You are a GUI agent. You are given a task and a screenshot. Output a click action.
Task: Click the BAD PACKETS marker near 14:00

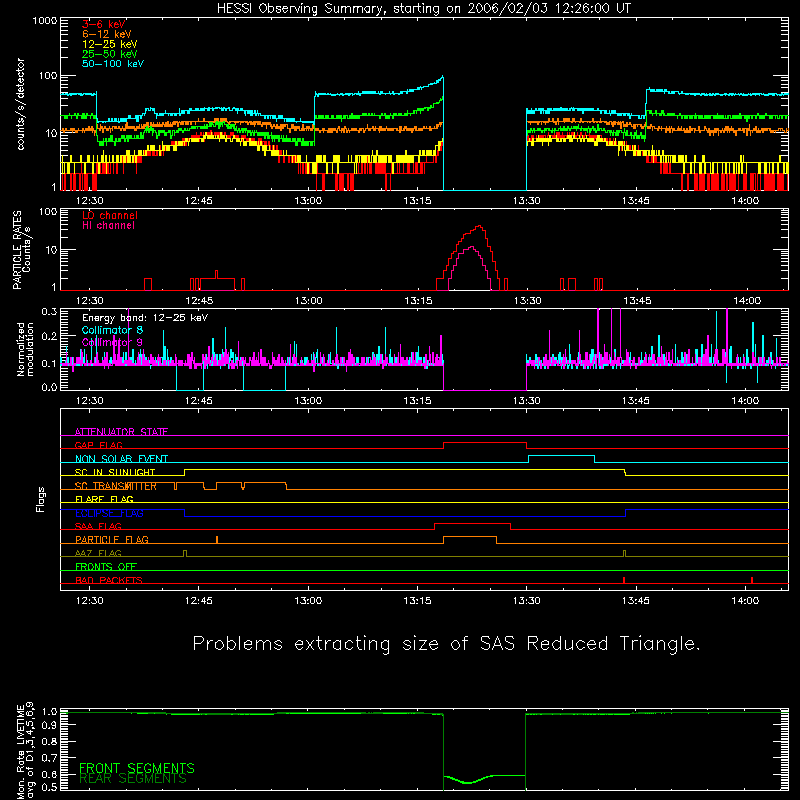click(x=752, y=580)
